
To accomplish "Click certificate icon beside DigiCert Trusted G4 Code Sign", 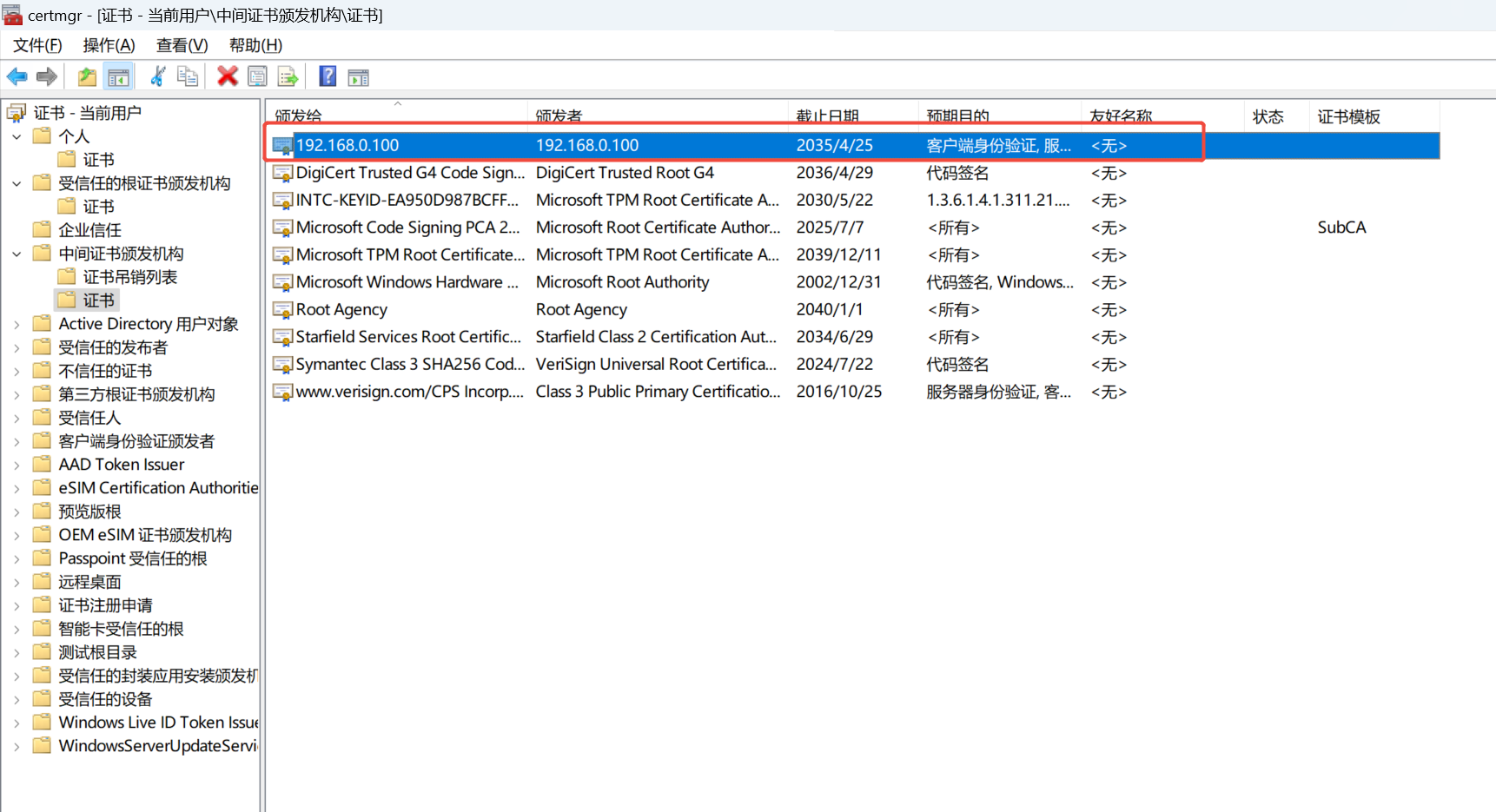I will tap(282, 173).
